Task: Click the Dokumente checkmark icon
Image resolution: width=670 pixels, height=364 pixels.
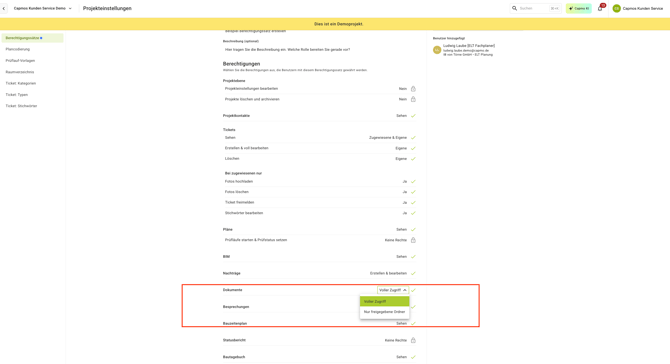Action: point(413,290)
